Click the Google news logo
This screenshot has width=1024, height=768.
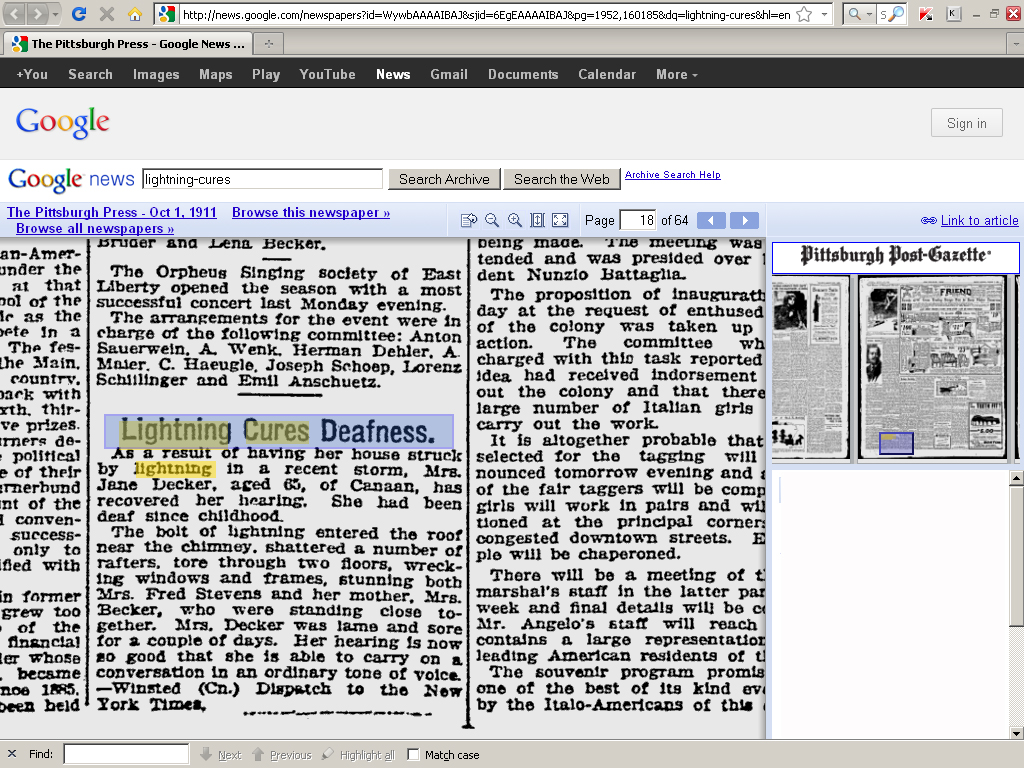(x=71, y=179)
